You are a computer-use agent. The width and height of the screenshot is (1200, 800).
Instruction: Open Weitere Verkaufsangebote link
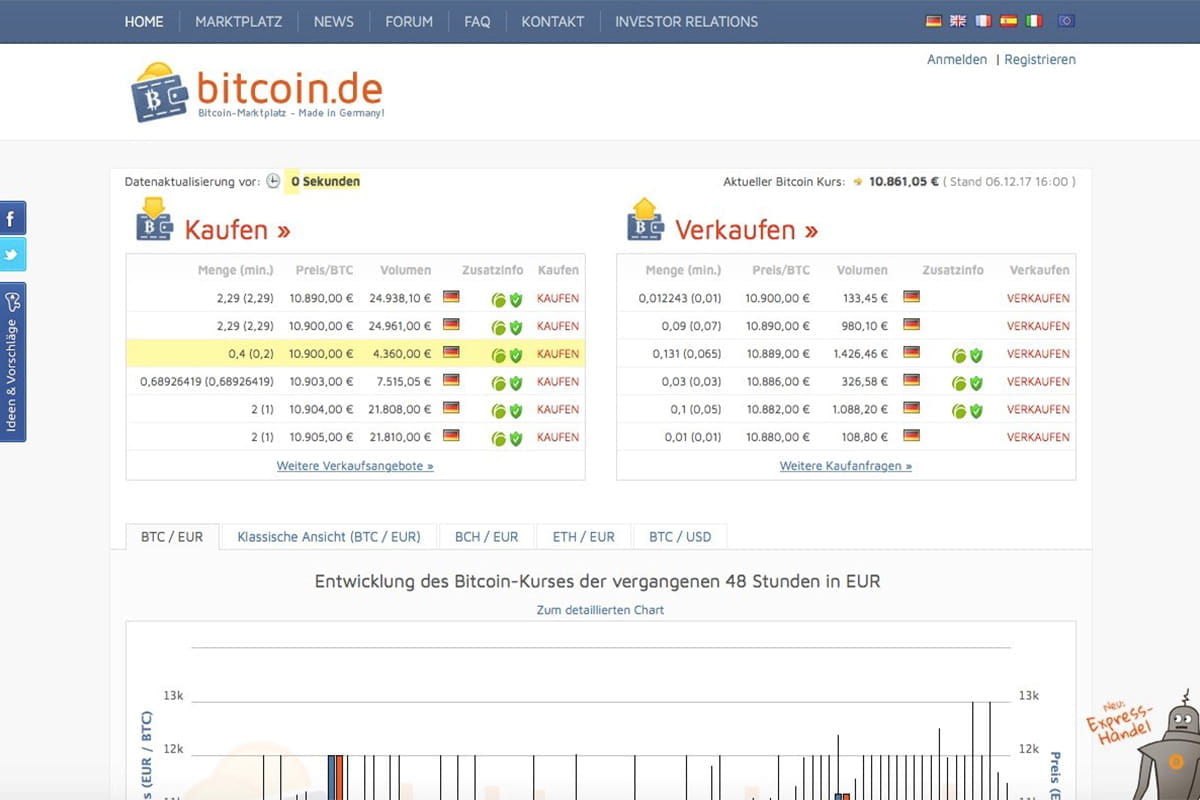click(x=355, y=466)
